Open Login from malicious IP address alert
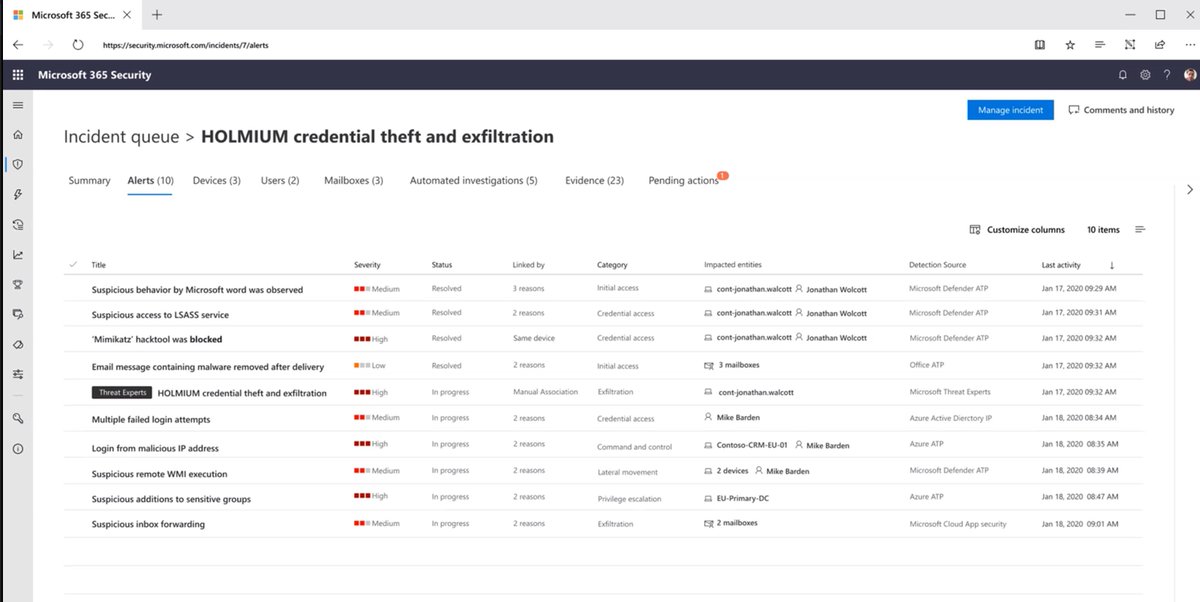This screenshot has height=602, width=1200. (x=155, y=449)
